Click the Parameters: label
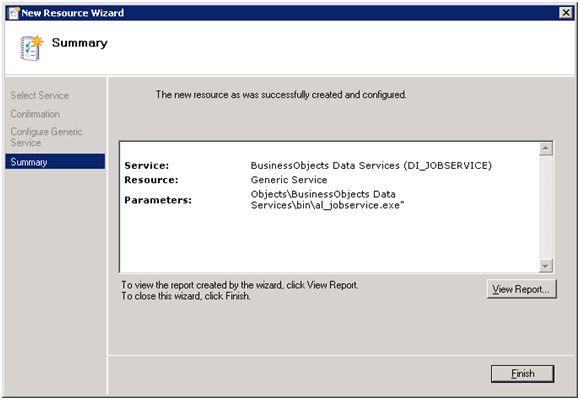The width and height of the screenshot is (580, 400). 158,200
